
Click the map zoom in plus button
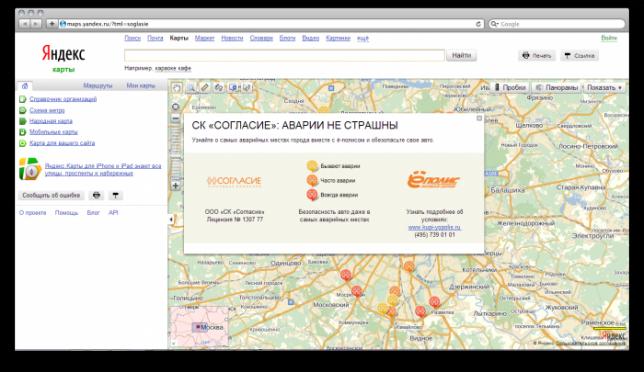pyautogui.click(x=175, y=186)
